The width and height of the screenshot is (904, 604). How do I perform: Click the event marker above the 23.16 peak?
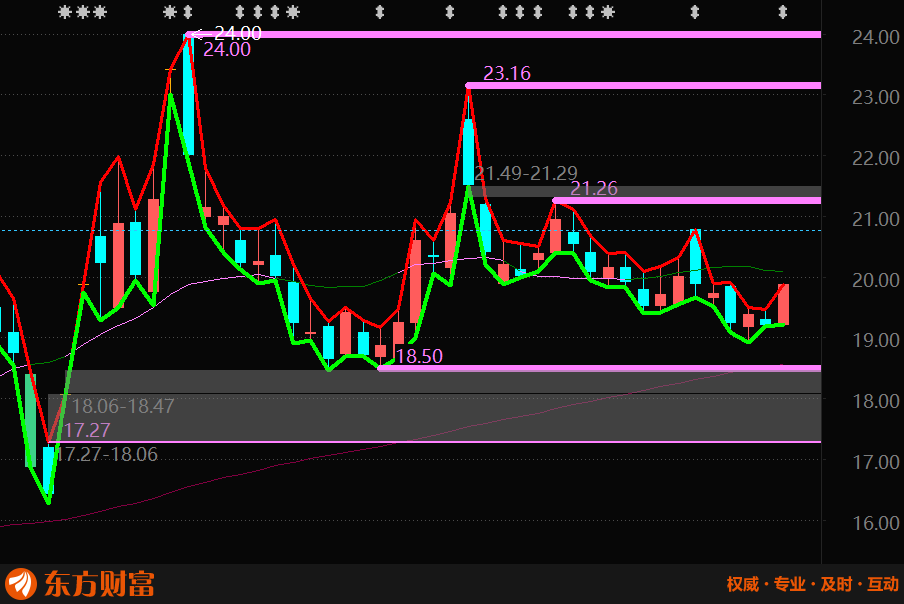(x=450, y=12)
